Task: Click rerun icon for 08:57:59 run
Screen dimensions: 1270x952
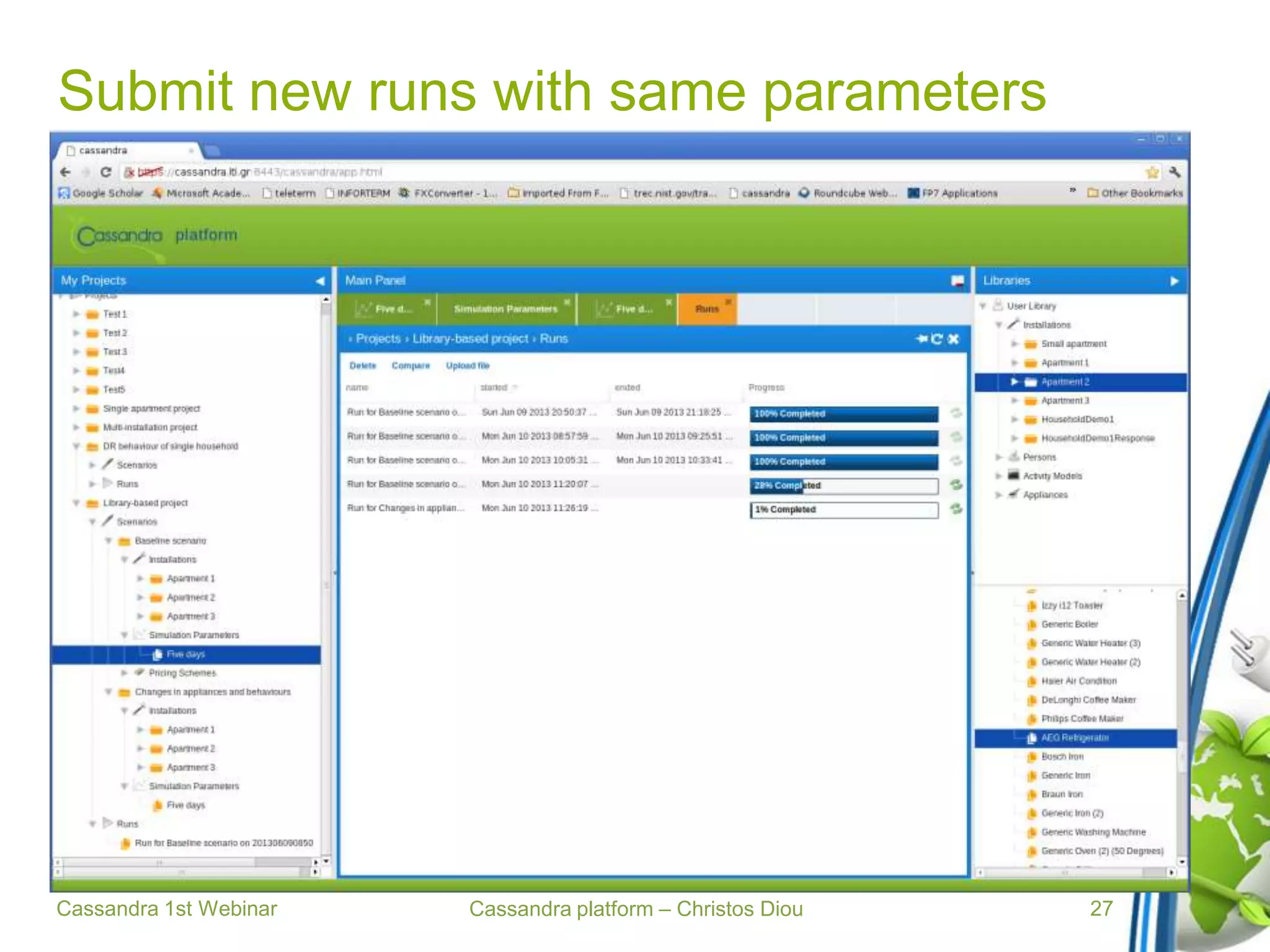Action: pyautogui.click(x=956, y=437)
